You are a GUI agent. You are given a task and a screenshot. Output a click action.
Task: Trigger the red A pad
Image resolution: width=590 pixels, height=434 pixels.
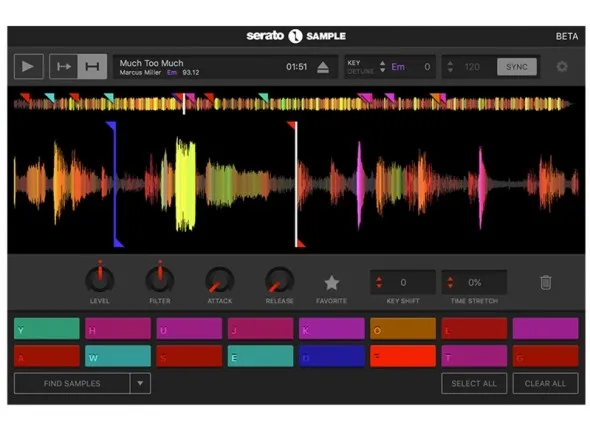coord(47,356)
